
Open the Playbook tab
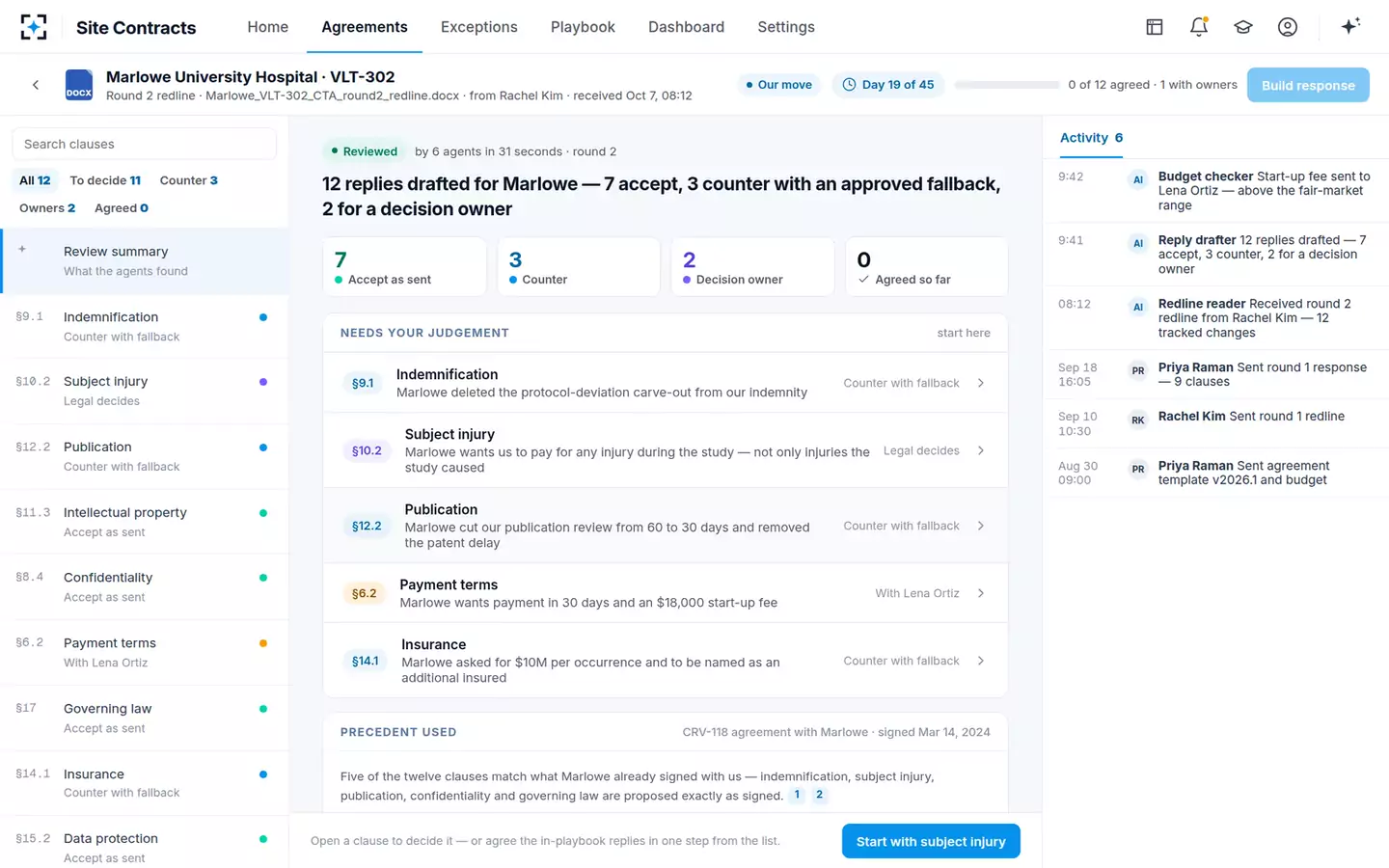pyautogui.click(x=583, y=27)
